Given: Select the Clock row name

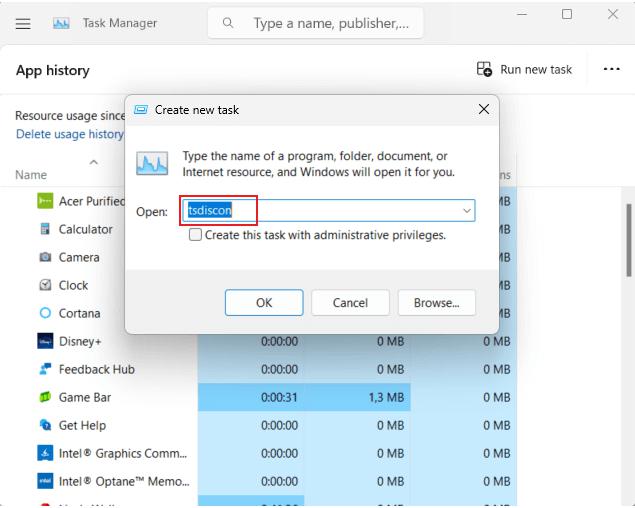Looking at the screenshot, I should click(x=73, y=285).
